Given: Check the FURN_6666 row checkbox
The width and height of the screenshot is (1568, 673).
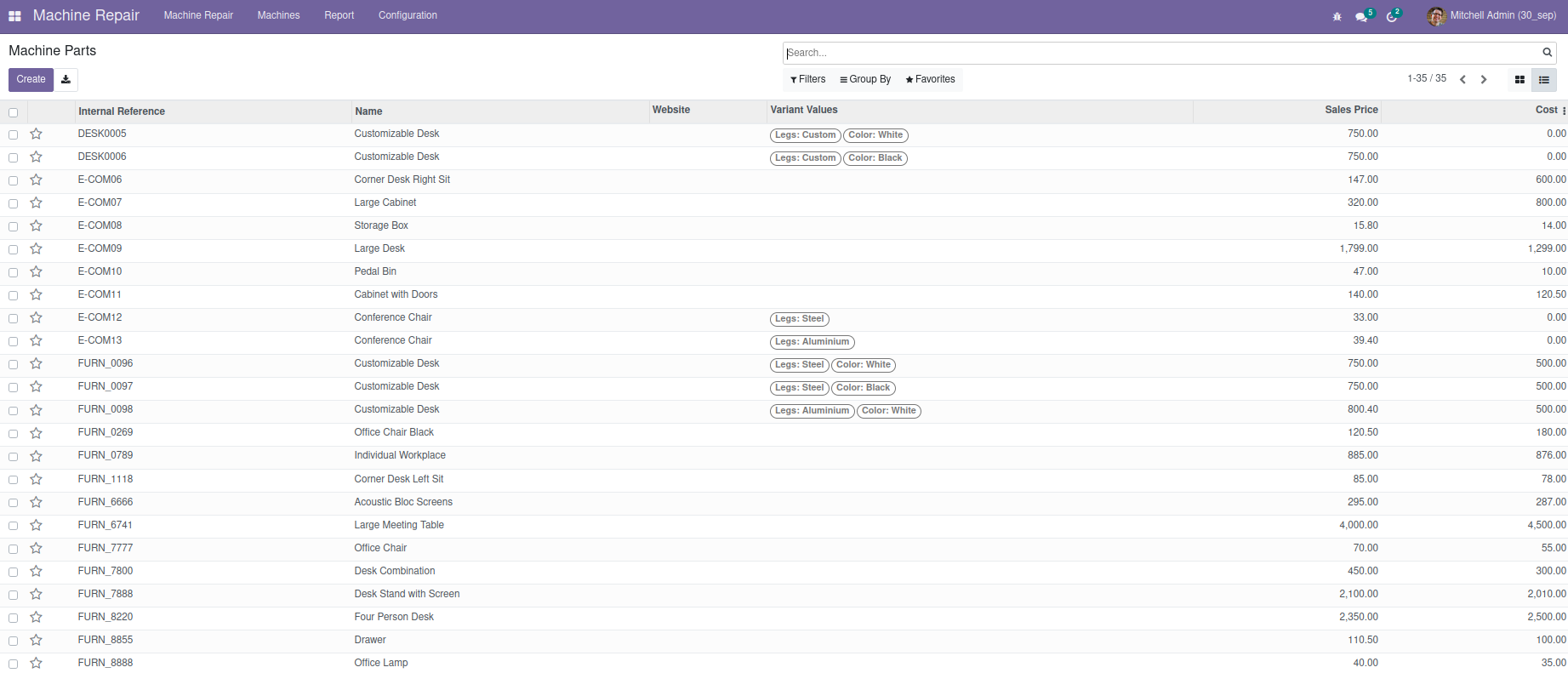Looking at the screenshot, I should [13, 503].
